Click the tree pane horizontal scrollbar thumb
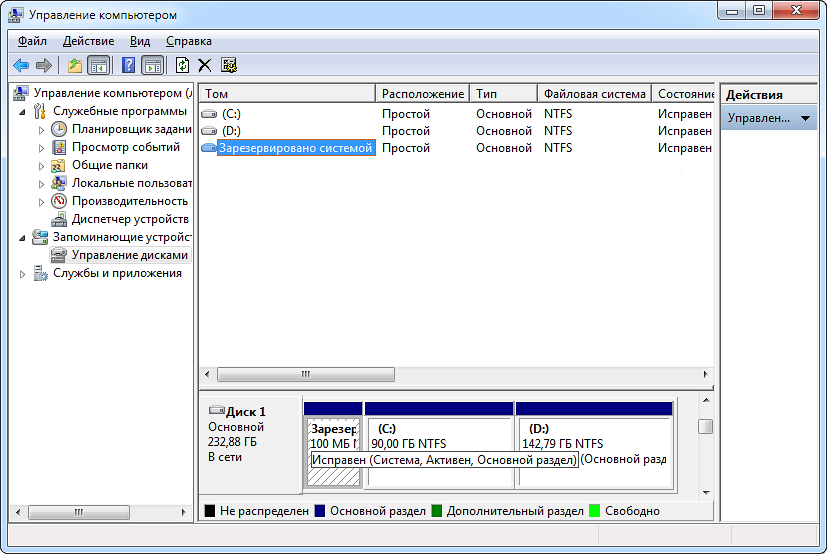This screenshot has width=827, height=554. coord(79,512)
